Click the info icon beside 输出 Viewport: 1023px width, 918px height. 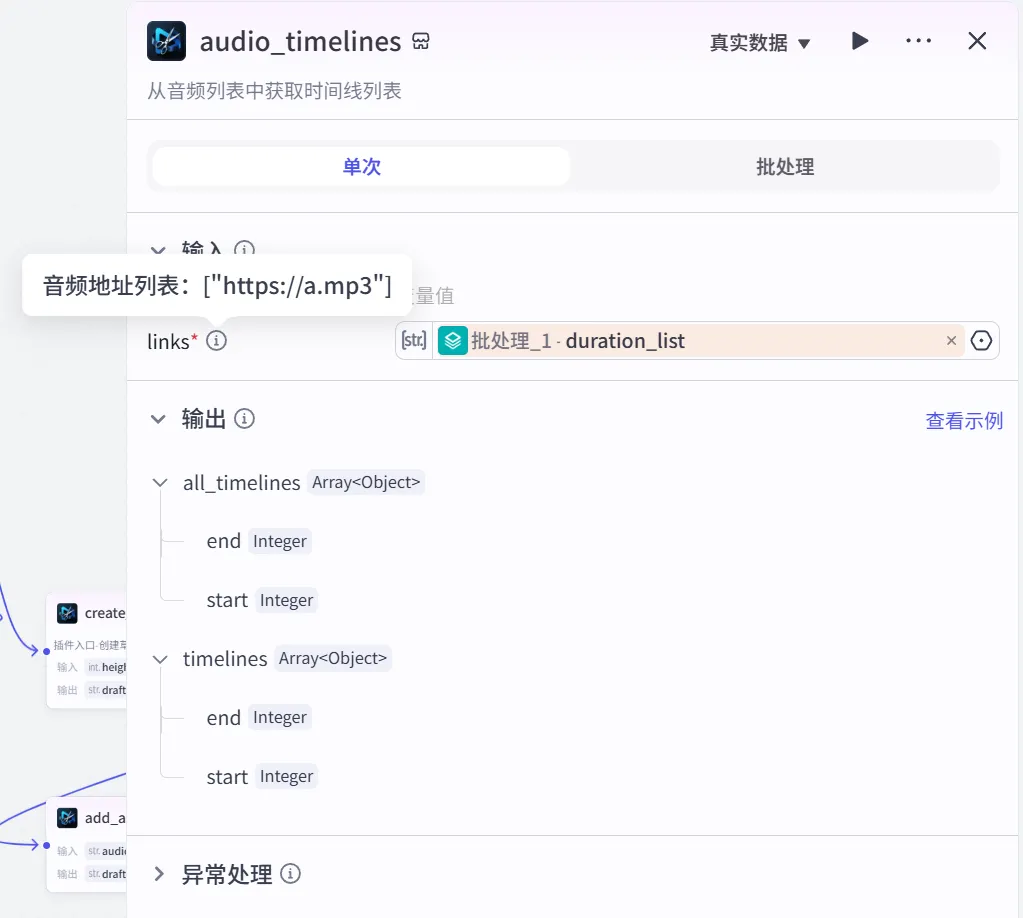tap(245, 419)
